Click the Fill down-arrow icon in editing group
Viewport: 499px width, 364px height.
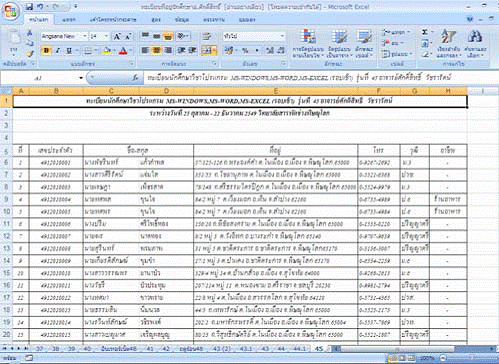pos(425,43)
